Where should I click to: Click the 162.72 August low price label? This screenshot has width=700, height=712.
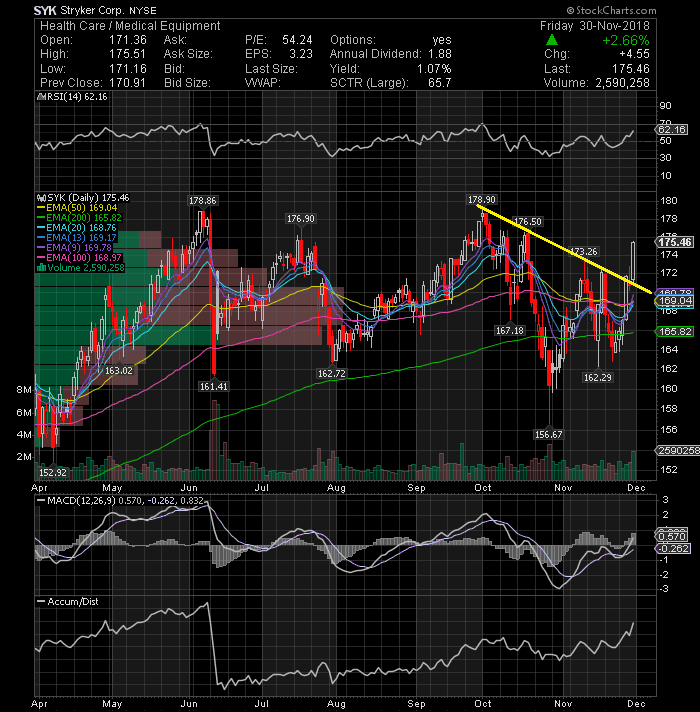click(x=332, y=373)
